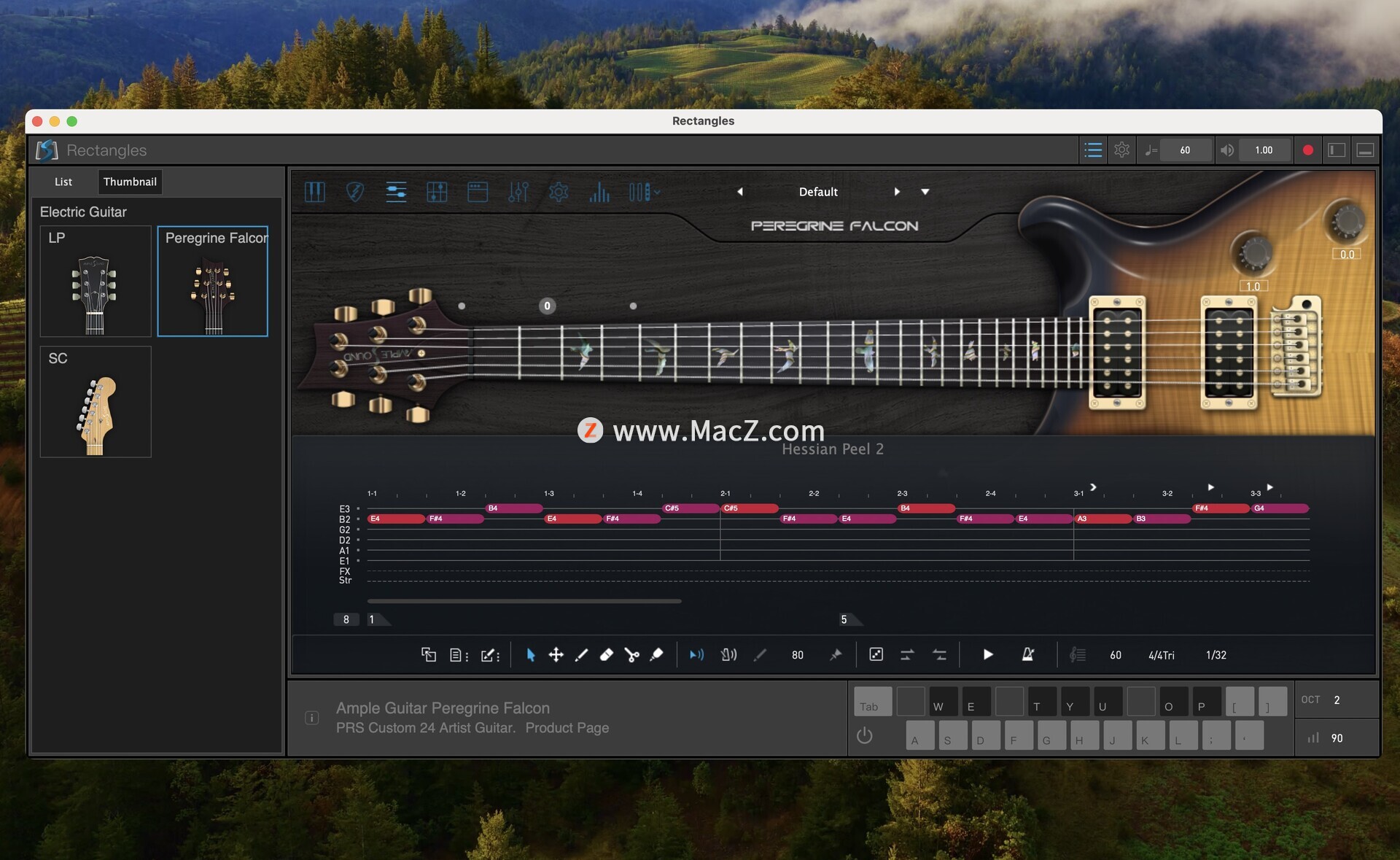
Task: Click the info icon beside description
Action: click(311, 718)
